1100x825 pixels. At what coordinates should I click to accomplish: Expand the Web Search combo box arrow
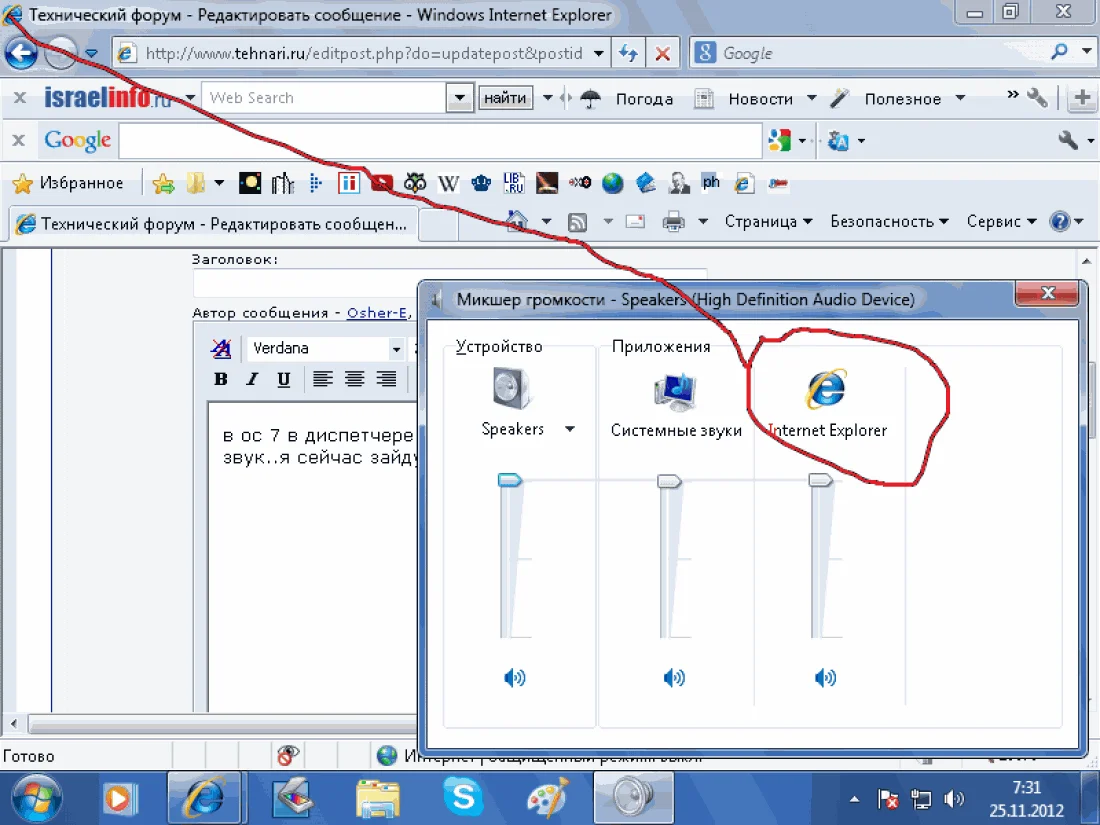460,98
